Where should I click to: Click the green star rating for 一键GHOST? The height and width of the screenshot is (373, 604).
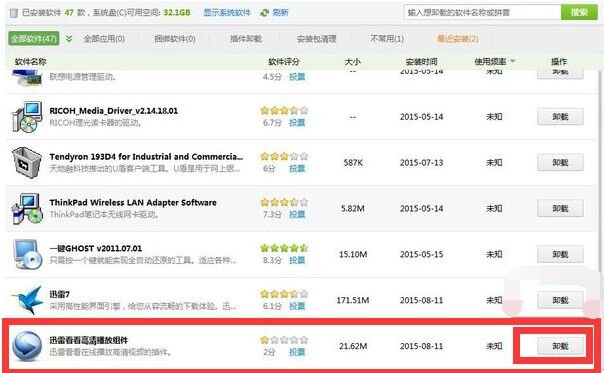coord(284,248)
